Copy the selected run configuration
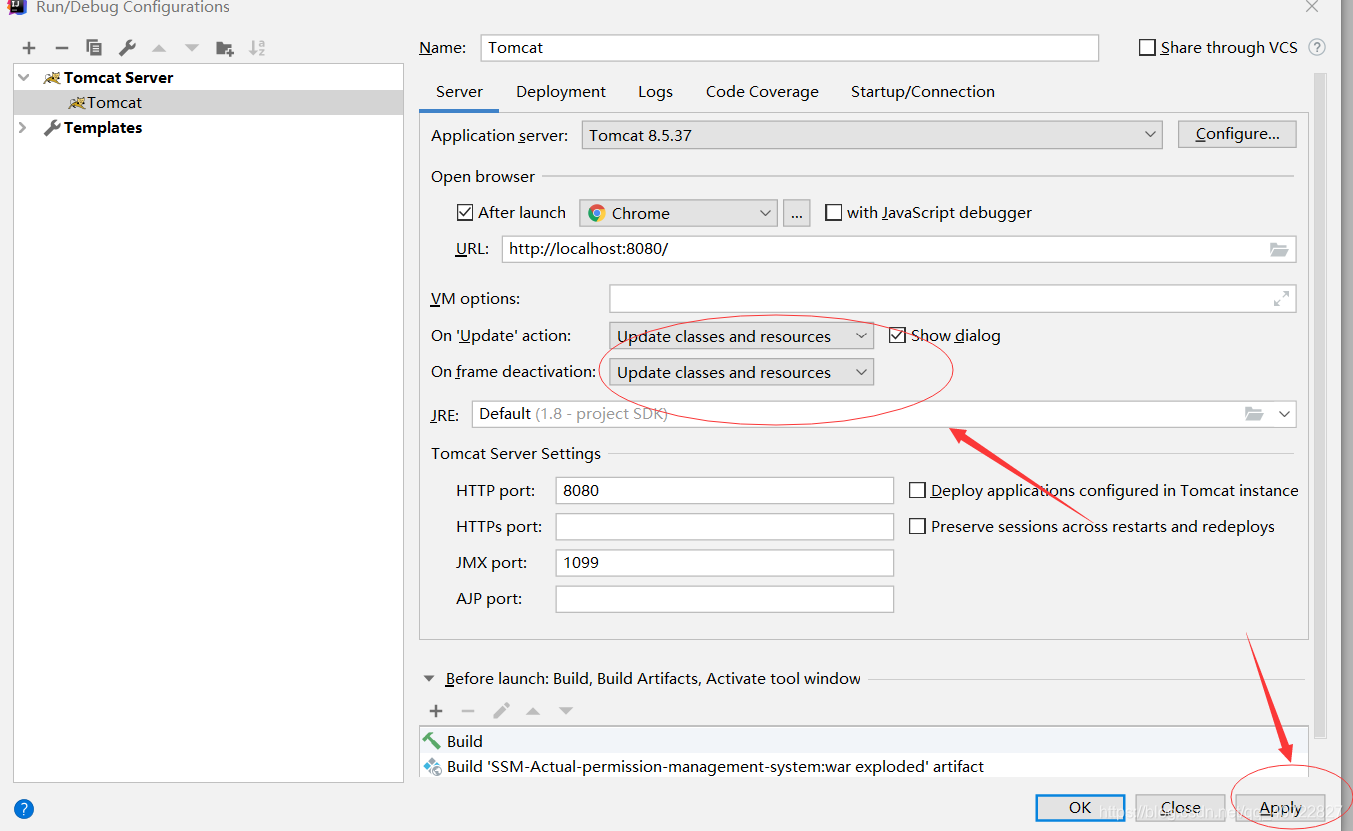This screenshot has height=831, width=1353. pos(94,48)
